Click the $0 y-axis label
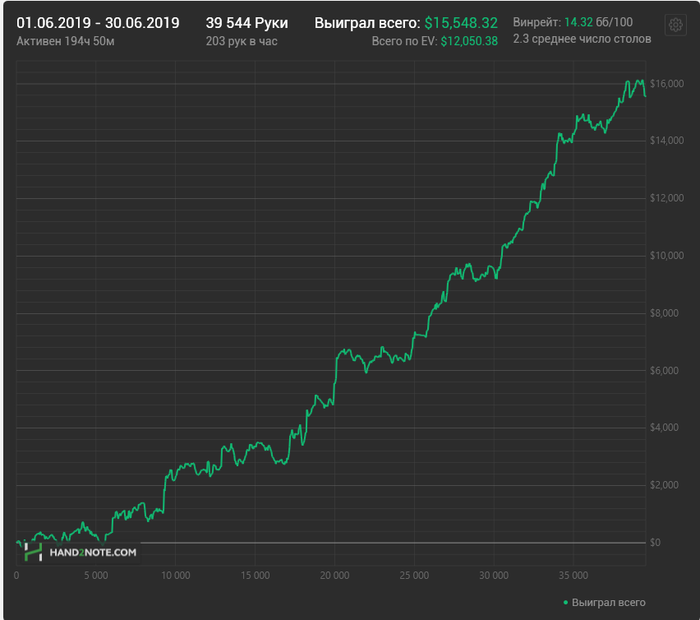This screenshot has width=700, height=620. 655,542
